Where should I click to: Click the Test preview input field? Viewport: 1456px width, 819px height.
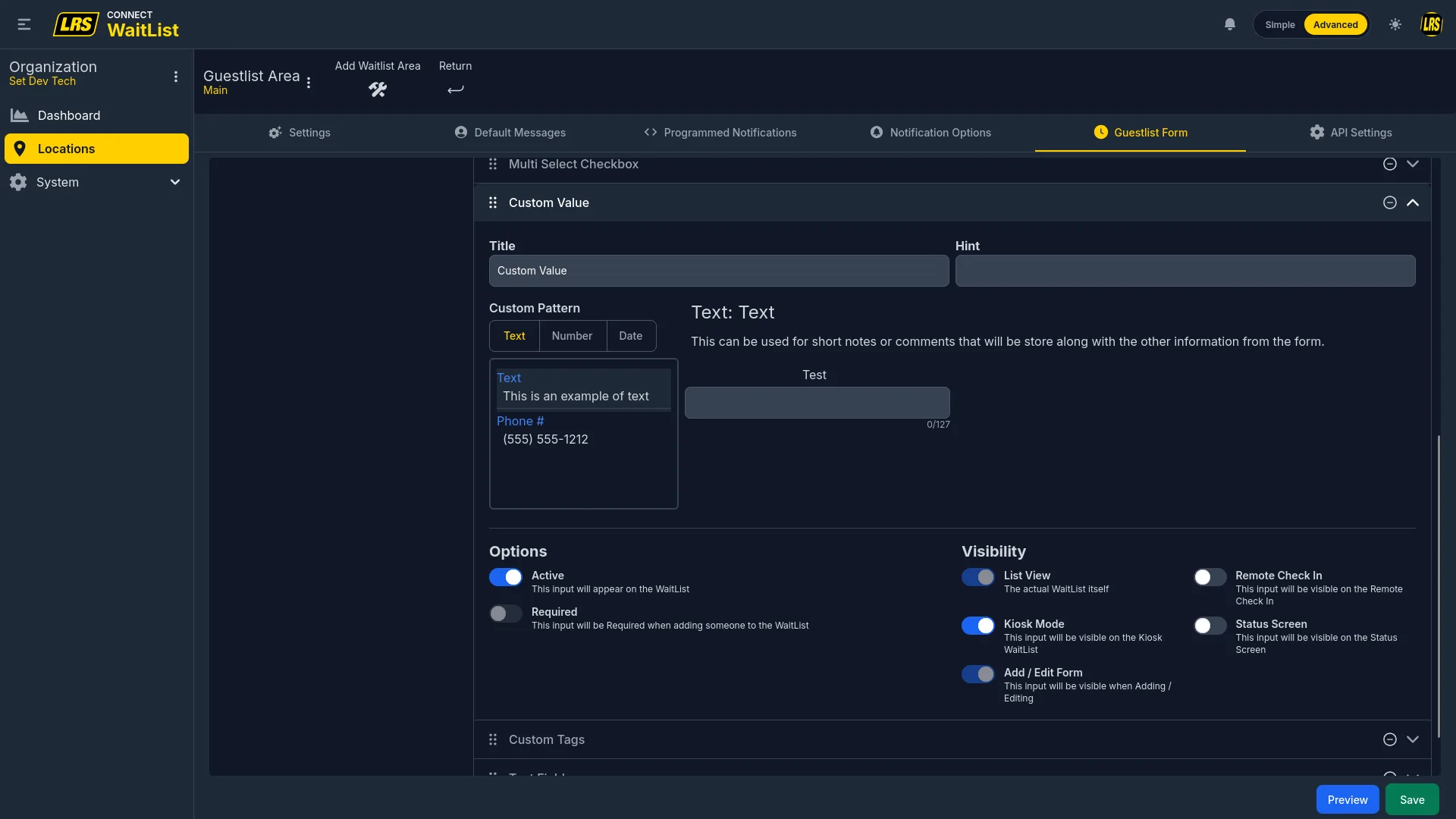pyautogui.click(x=817, y=403)
